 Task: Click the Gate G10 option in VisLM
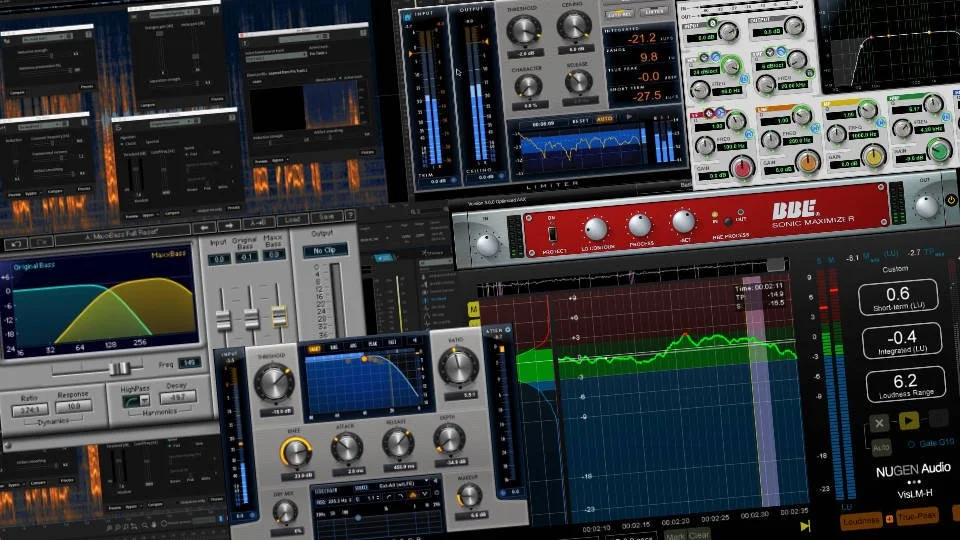pyautogui.click(x=931, y=443)
